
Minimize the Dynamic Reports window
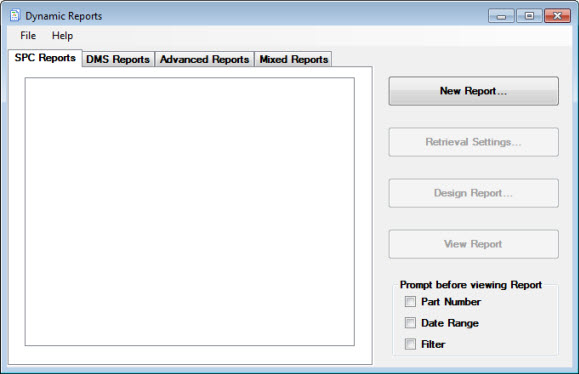(x=501, y=16)
